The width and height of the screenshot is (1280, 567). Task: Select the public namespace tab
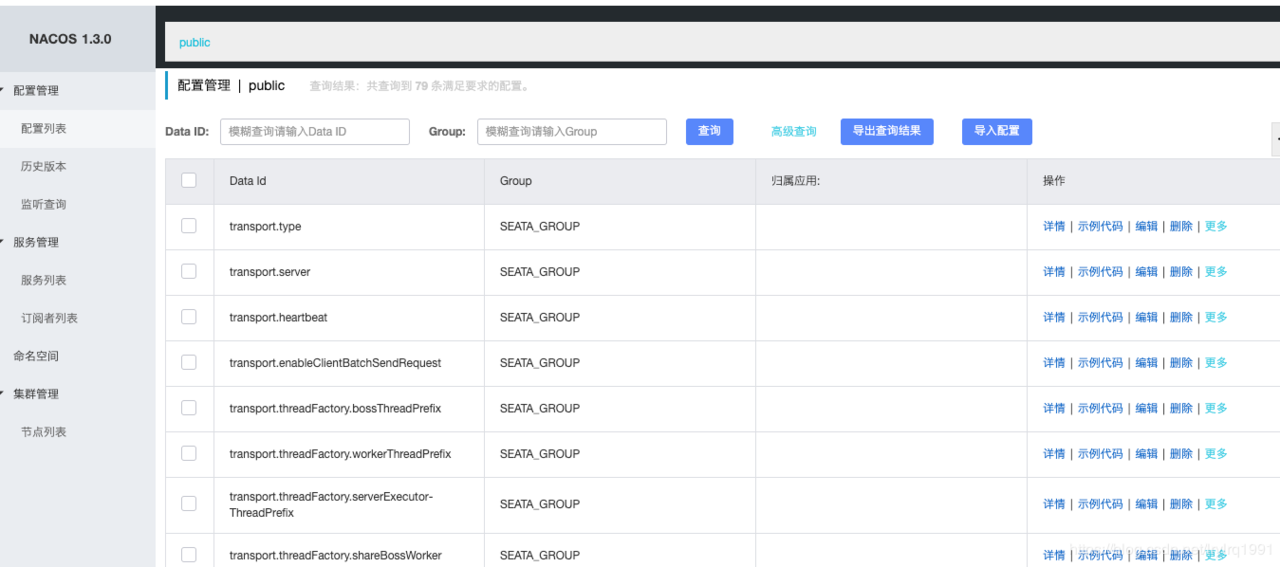tap(194, 42)
